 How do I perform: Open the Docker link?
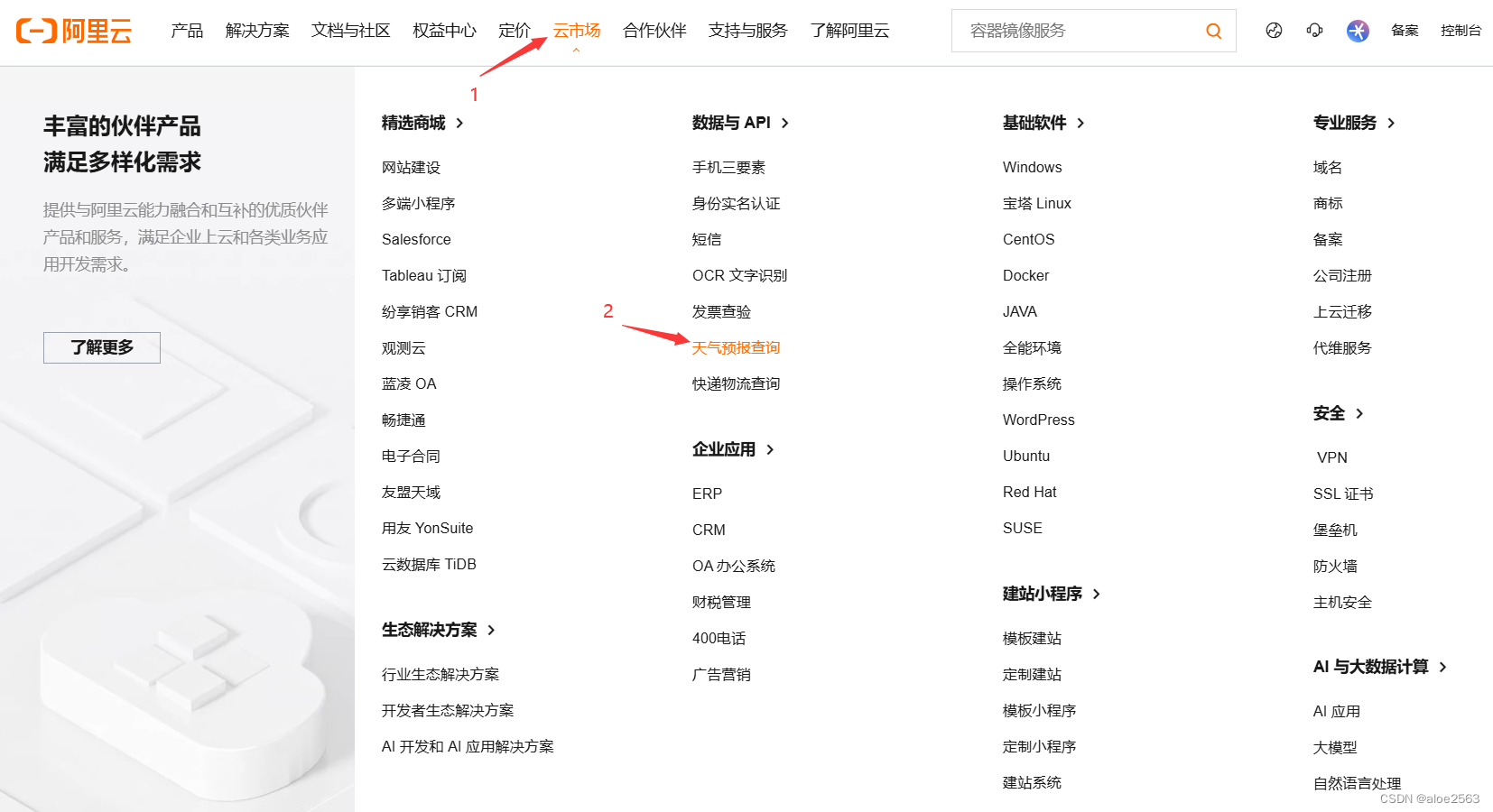pyautogui.click(x=1025, y=275)
